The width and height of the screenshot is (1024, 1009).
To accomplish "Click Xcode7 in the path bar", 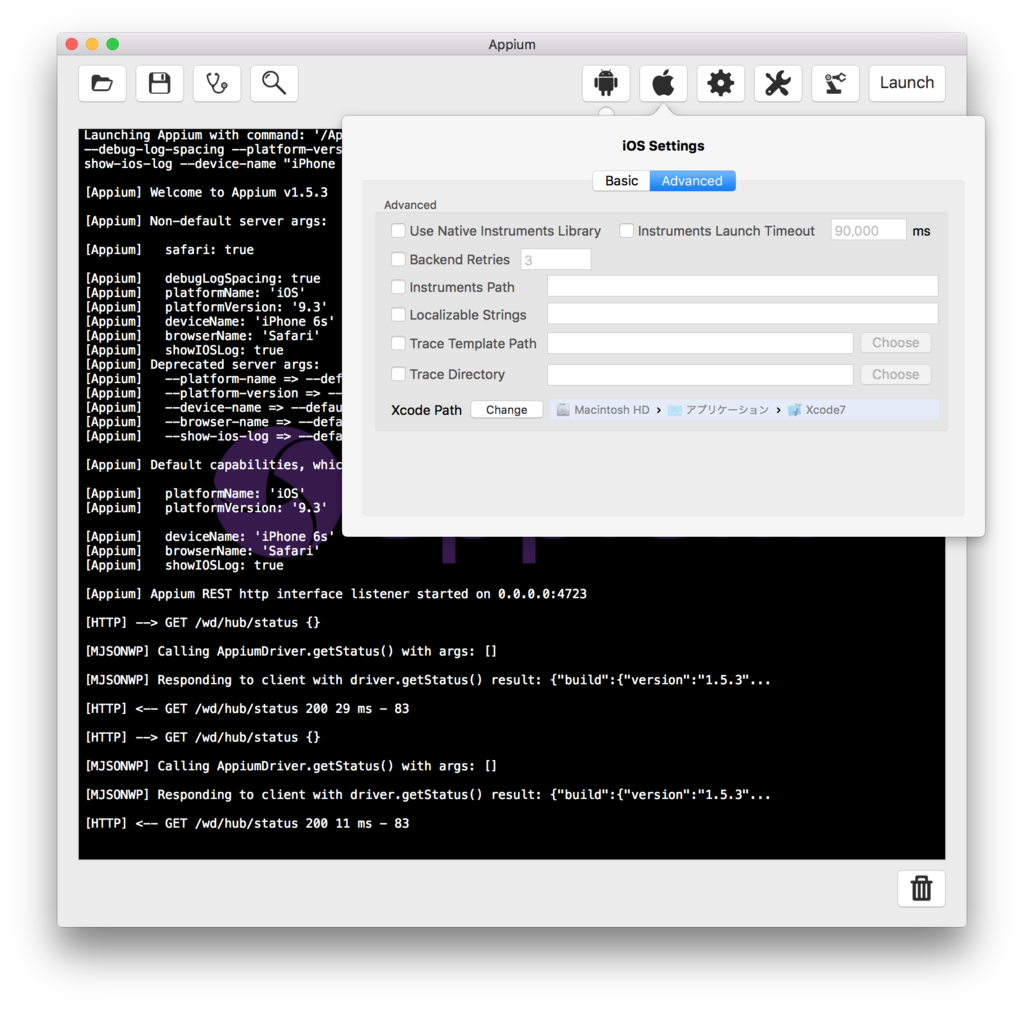I will tap(817, 409).
